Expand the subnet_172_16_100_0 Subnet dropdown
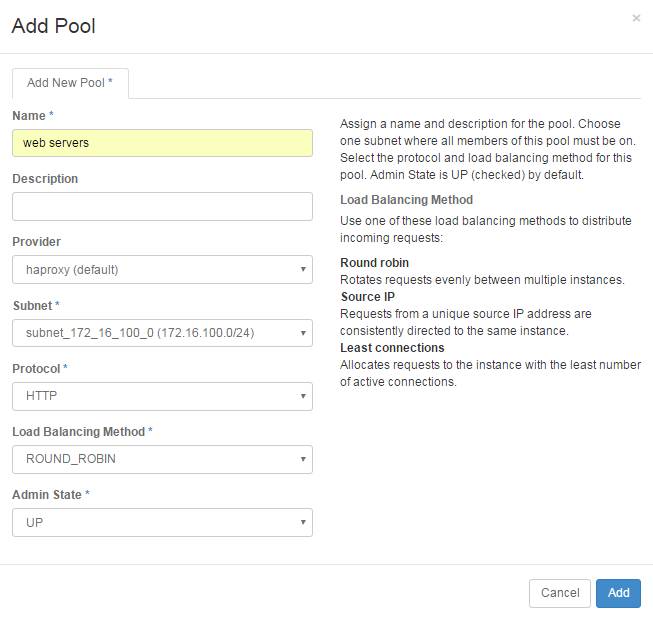The height and width of the screenshot is (618, 653). pos(162,333)
